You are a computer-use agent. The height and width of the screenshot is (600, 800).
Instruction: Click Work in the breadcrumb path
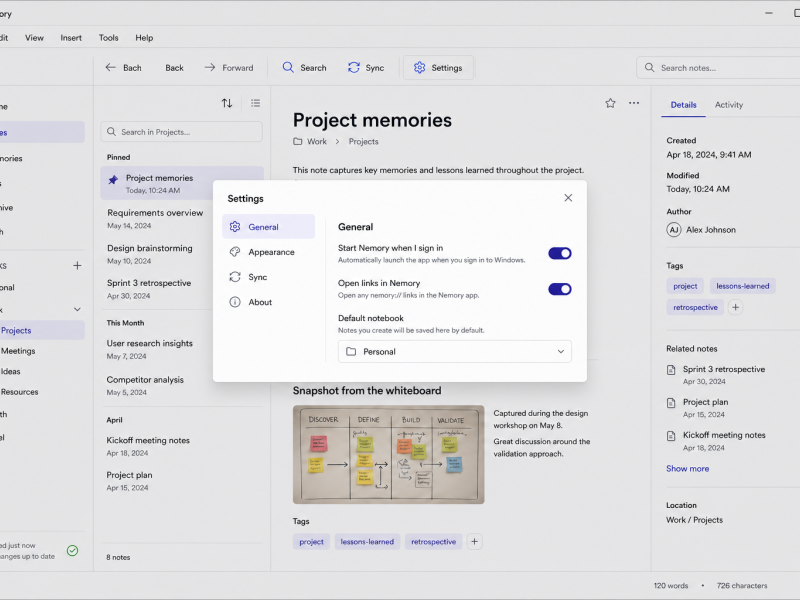click(316, 141)
